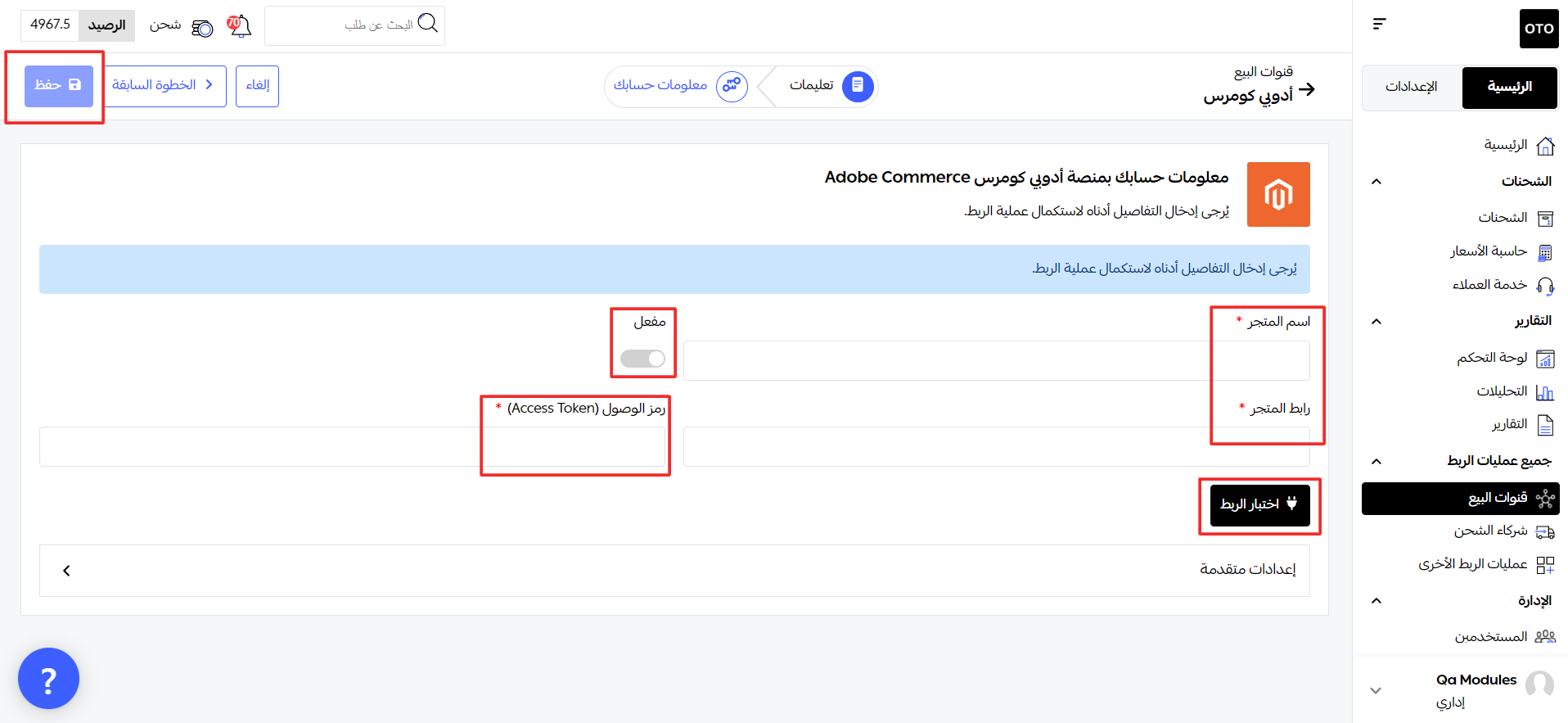Click the network icon for قنوات البيع
1568x723 pixels.
pos(1545,499)
